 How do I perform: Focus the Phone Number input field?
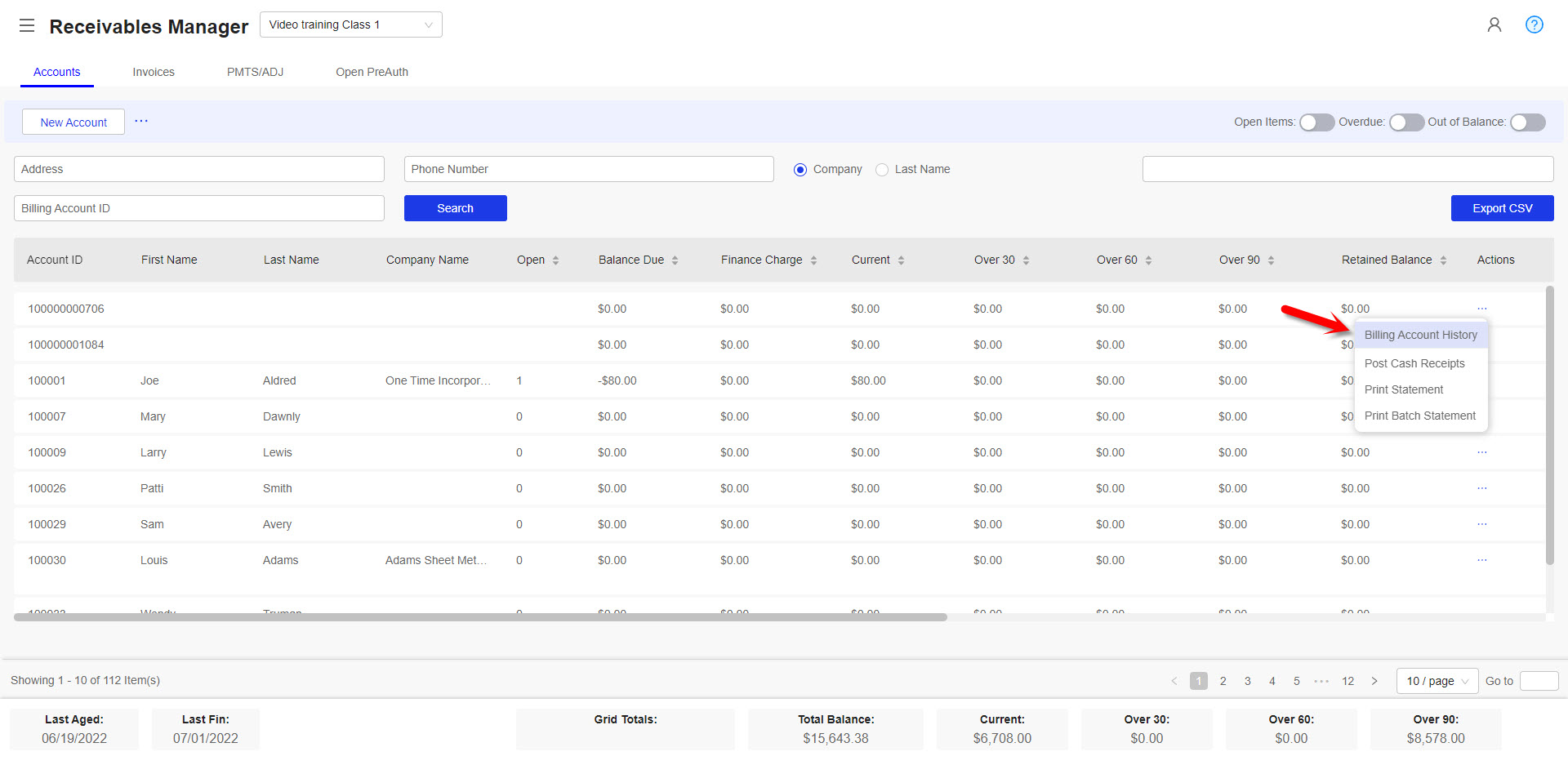tap(589, 169)
